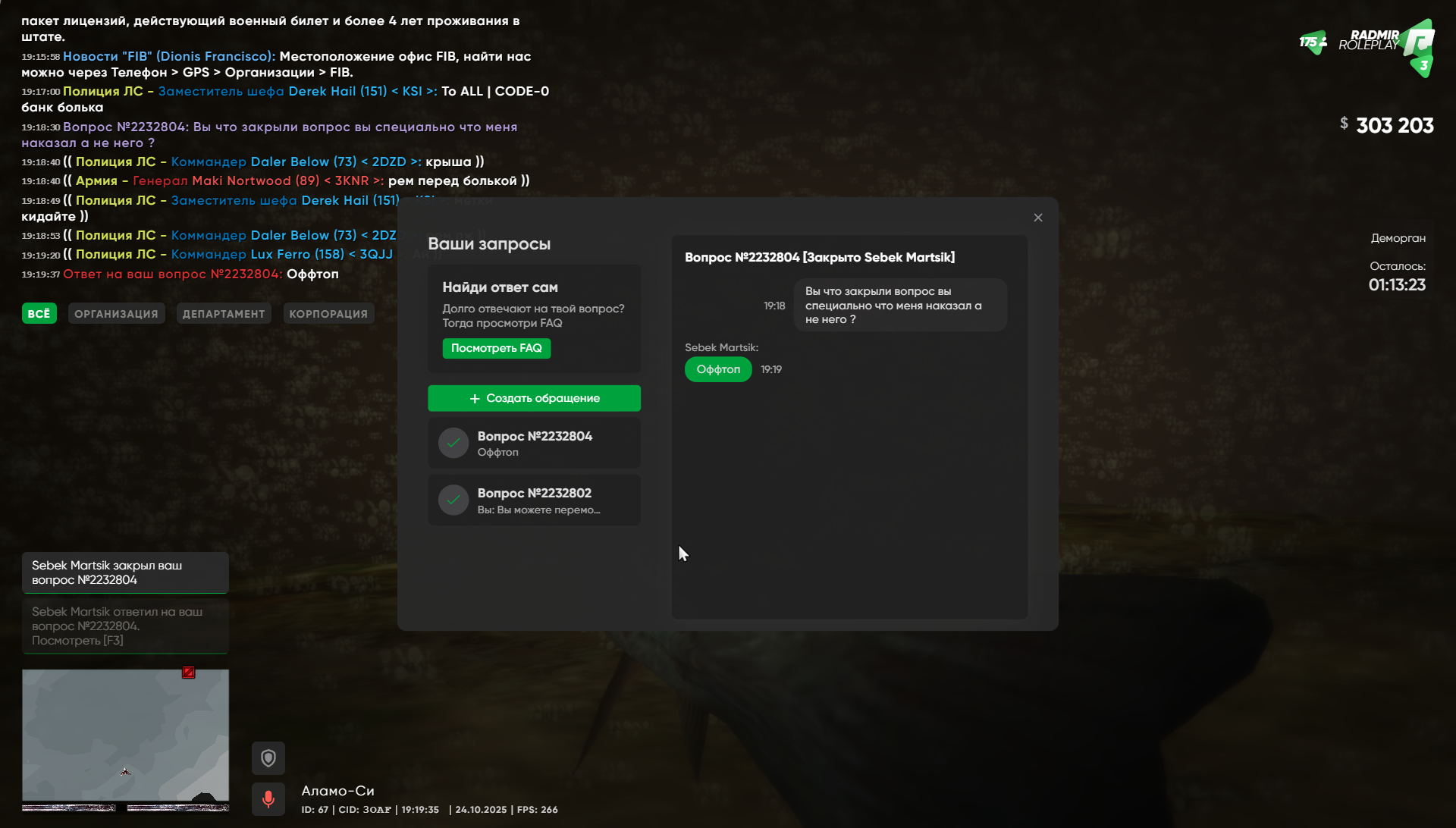
Task: Close the Ваши запросы dialog
Action: [1038, 218]
